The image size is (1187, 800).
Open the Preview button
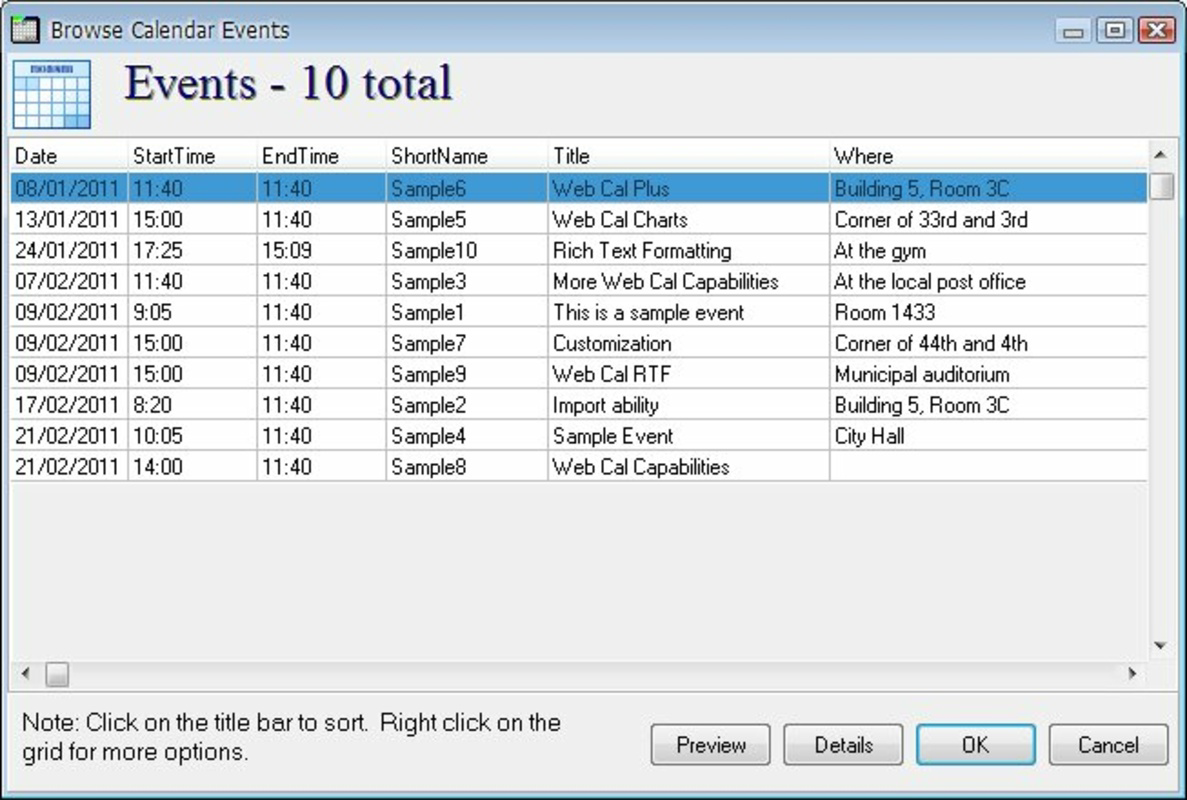[x=711, y=745]
